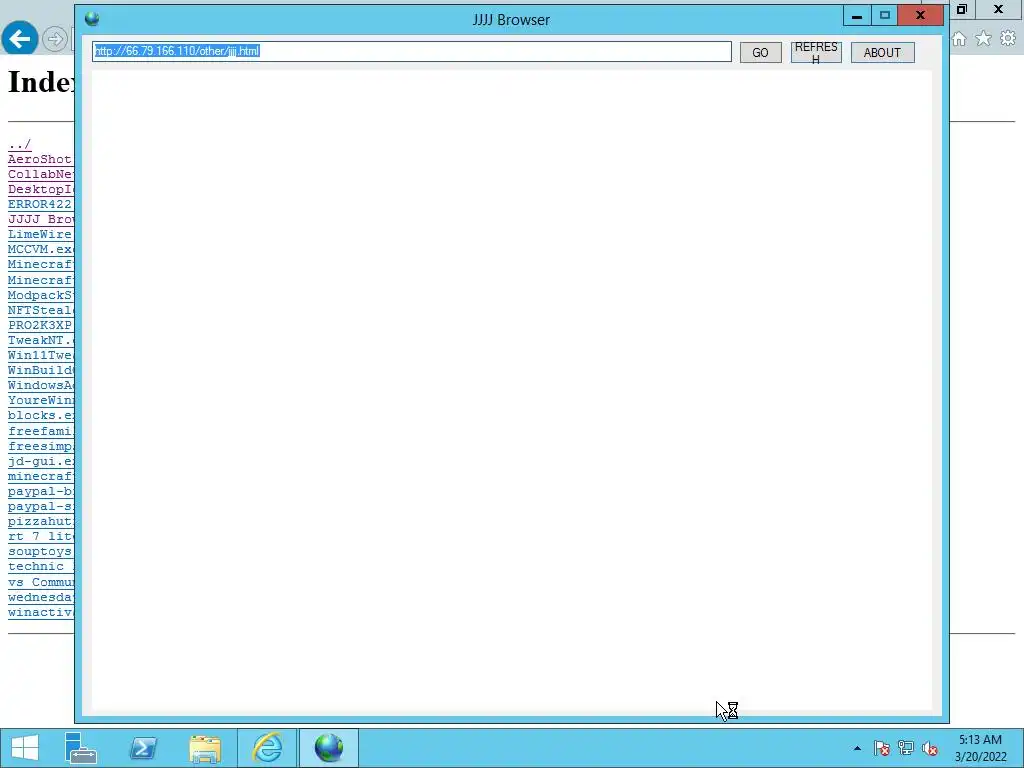The image size is (1024, 768).
Task: Open the WinBuild link in index
Action: point(40,370)
